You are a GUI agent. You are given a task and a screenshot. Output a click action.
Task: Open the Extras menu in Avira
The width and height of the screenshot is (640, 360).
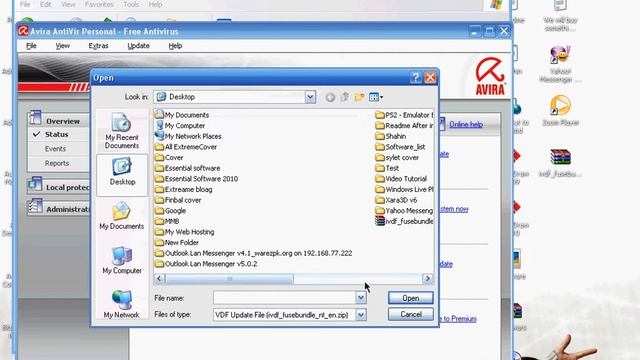tap(98, 46)
